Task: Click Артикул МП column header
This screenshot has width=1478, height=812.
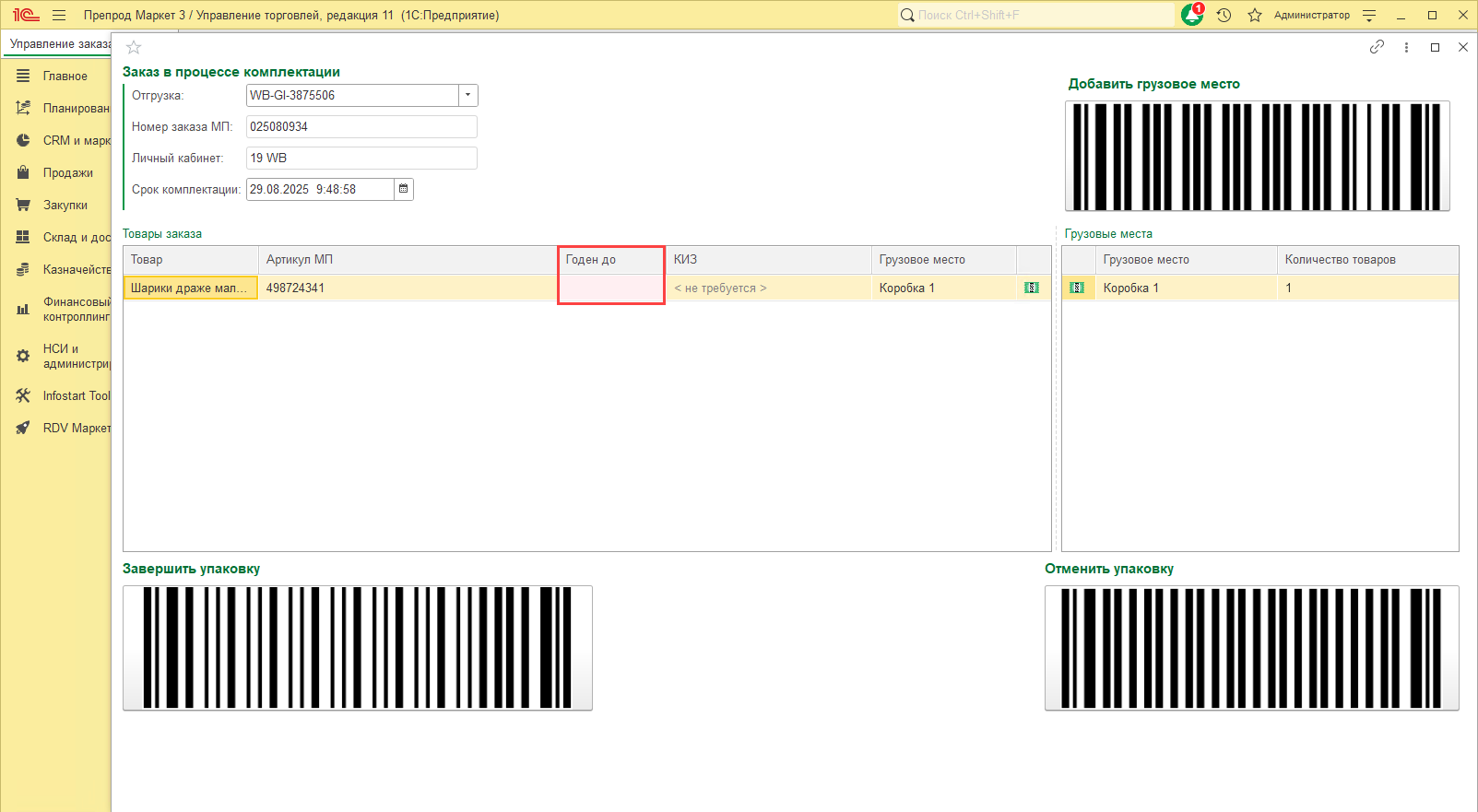Action: [408, 260]
